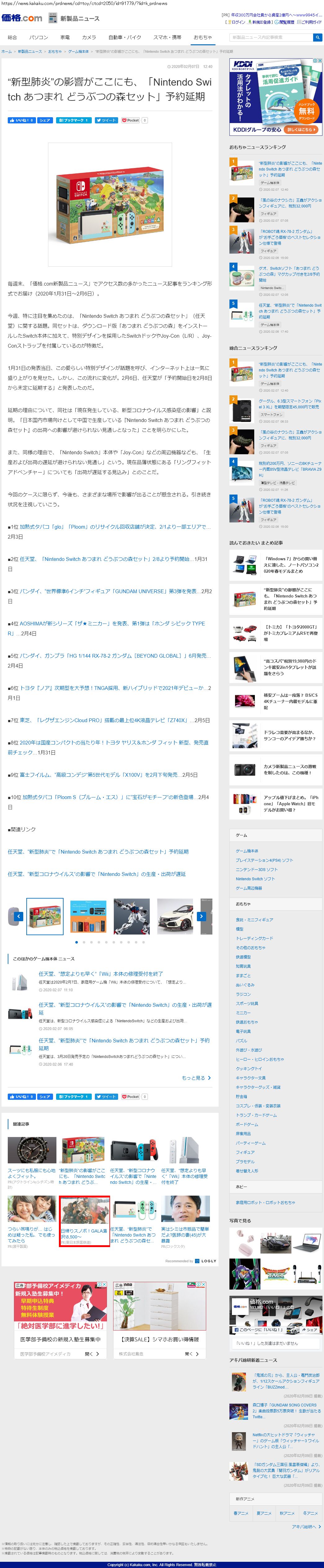Open 家庭用ロボット・ロボットおもちゃ link
The width and height of the screenshot is (324, 1568).
coord(265,1202)
